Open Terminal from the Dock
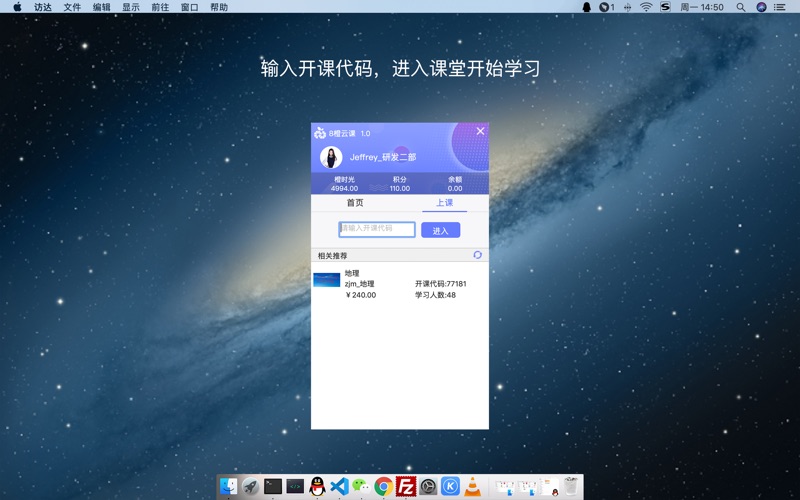This screenshot has width=800, height=500. pyautogui.click(x=273, y=486)
